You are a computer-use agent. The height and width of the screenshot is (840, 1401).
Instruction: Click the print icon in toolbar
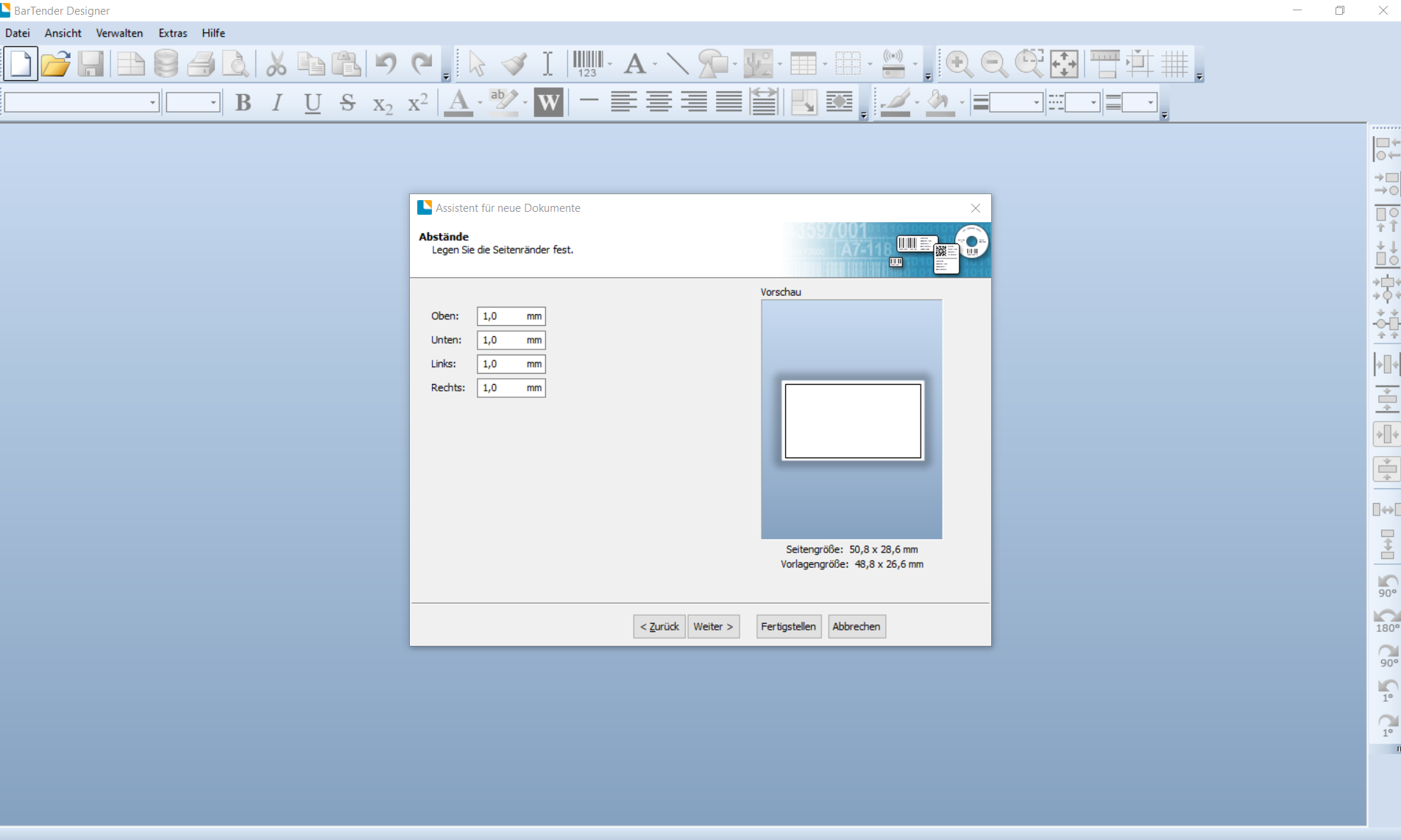coord(201,64)
